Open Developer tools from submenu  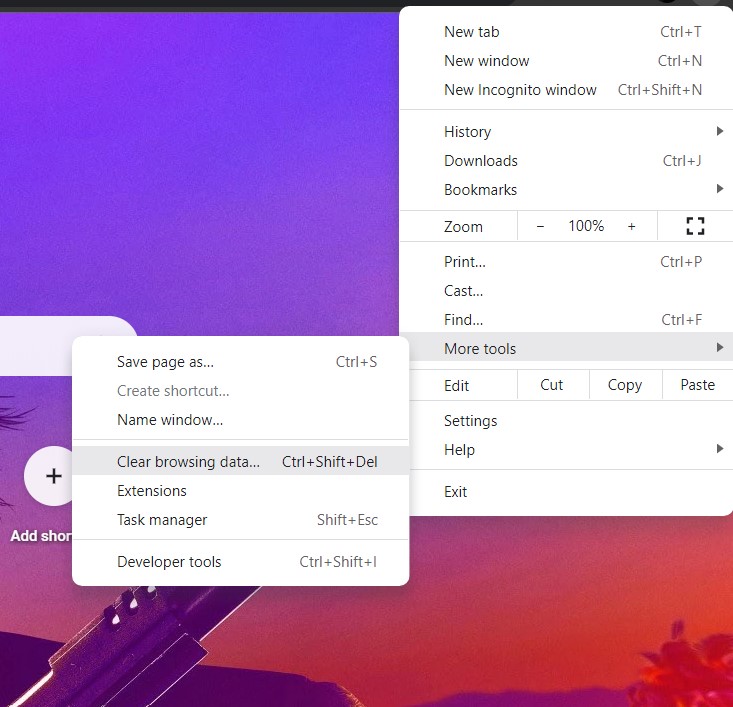pyautogui.click(x=241, y=562)
